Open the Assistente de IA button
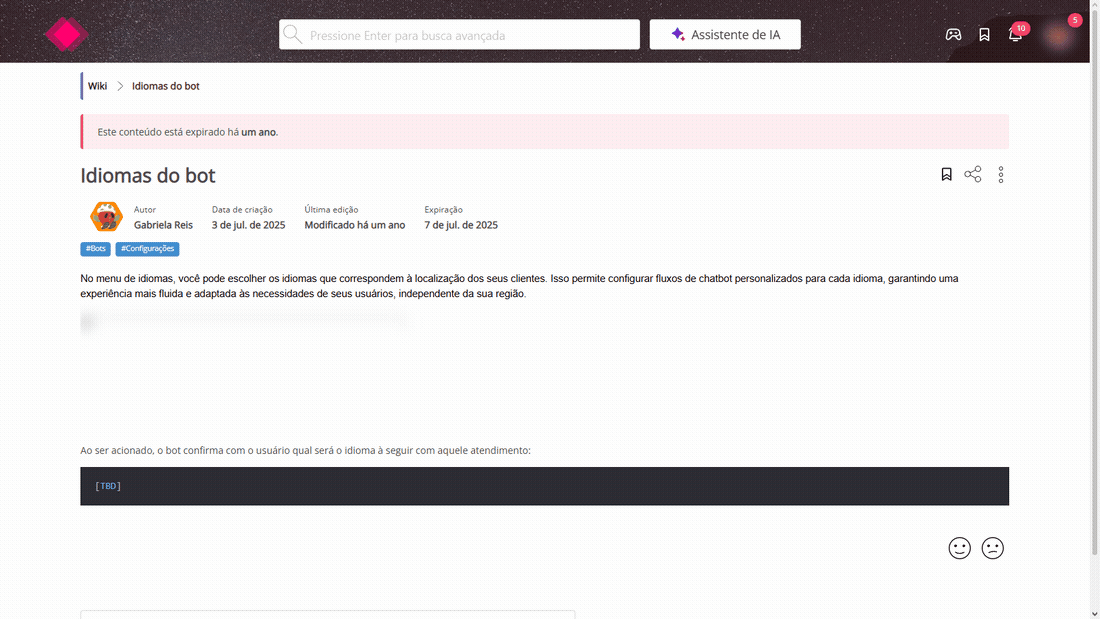1100x619 pixels. [725, 34]
